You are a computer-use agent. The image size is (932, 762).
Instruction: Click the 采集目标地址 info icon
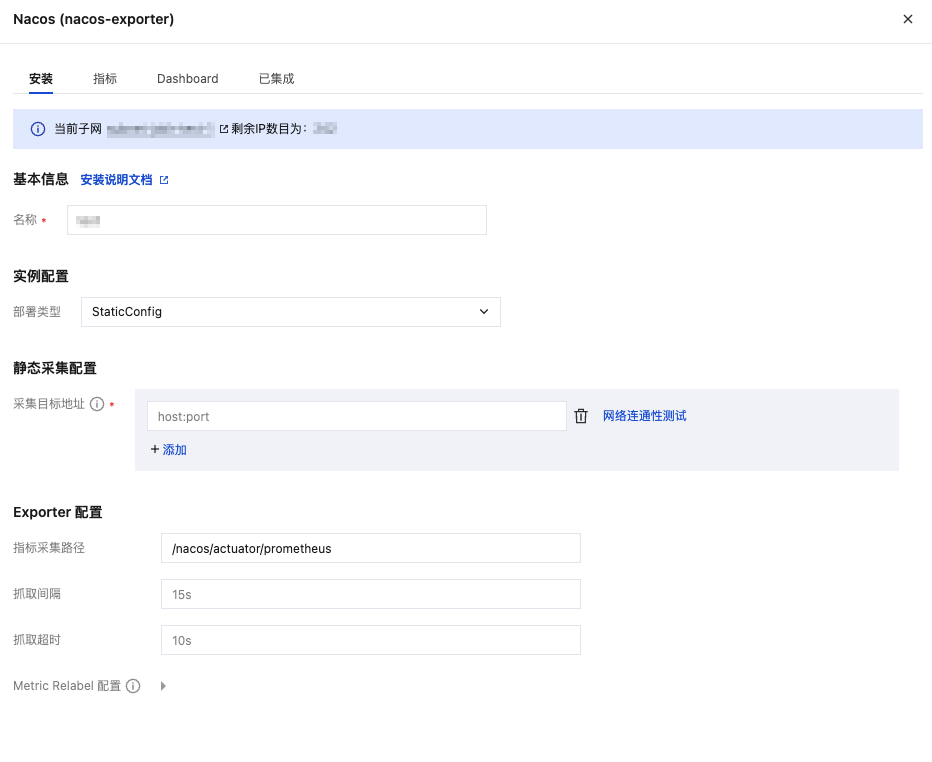[97, 405]
